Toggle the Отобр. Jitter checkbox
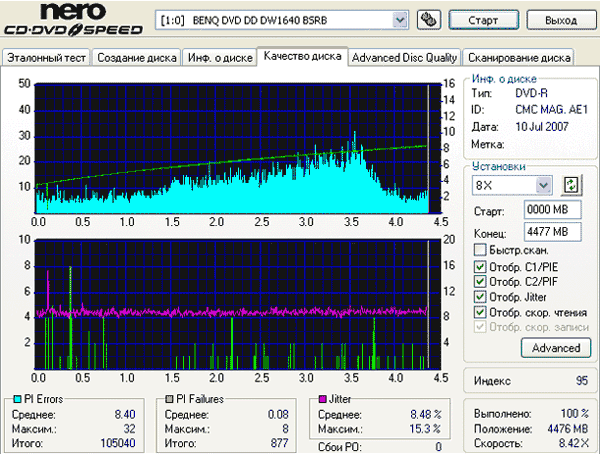600x454 pixels. tap(480, 297)
